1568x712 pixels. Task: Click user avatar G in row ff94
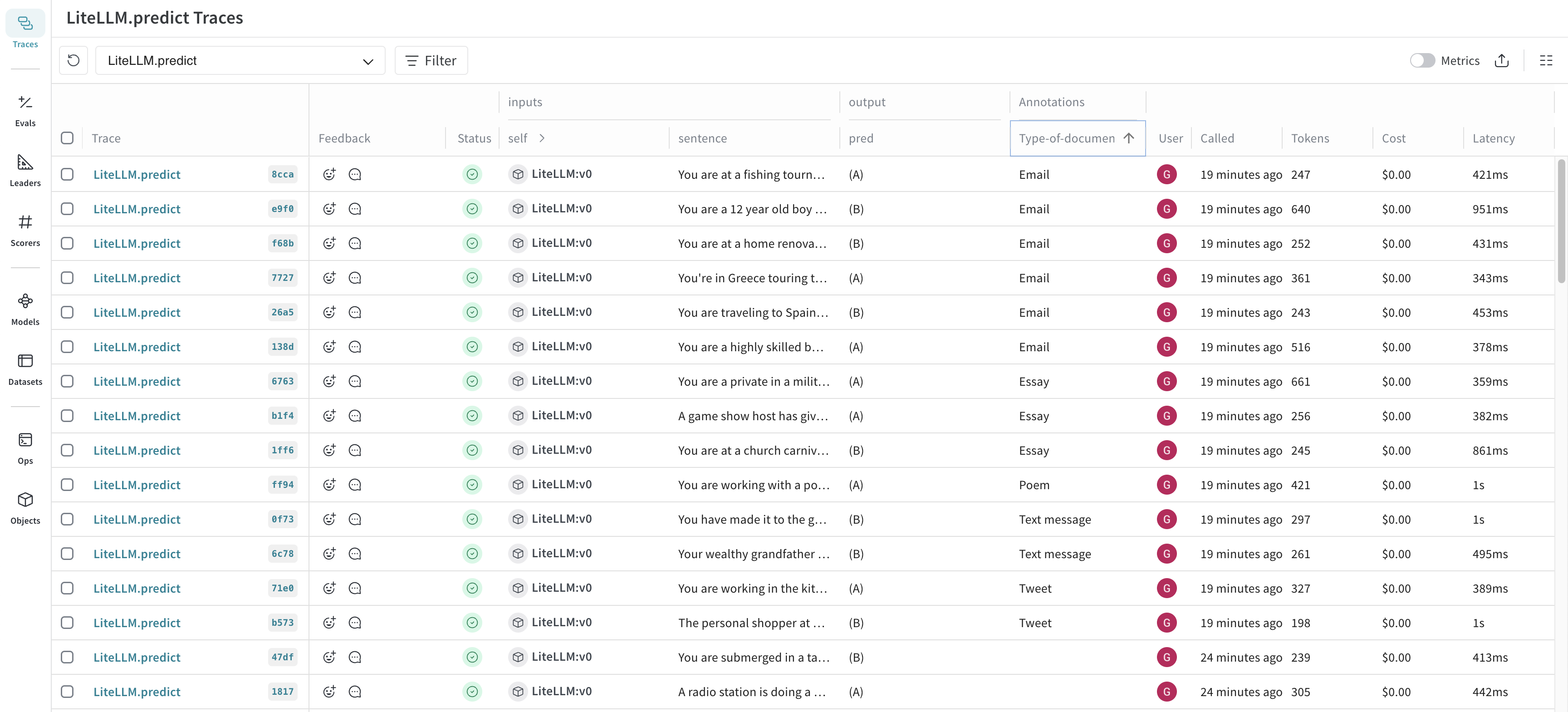pyautogui.click(x=1166, y=485)
